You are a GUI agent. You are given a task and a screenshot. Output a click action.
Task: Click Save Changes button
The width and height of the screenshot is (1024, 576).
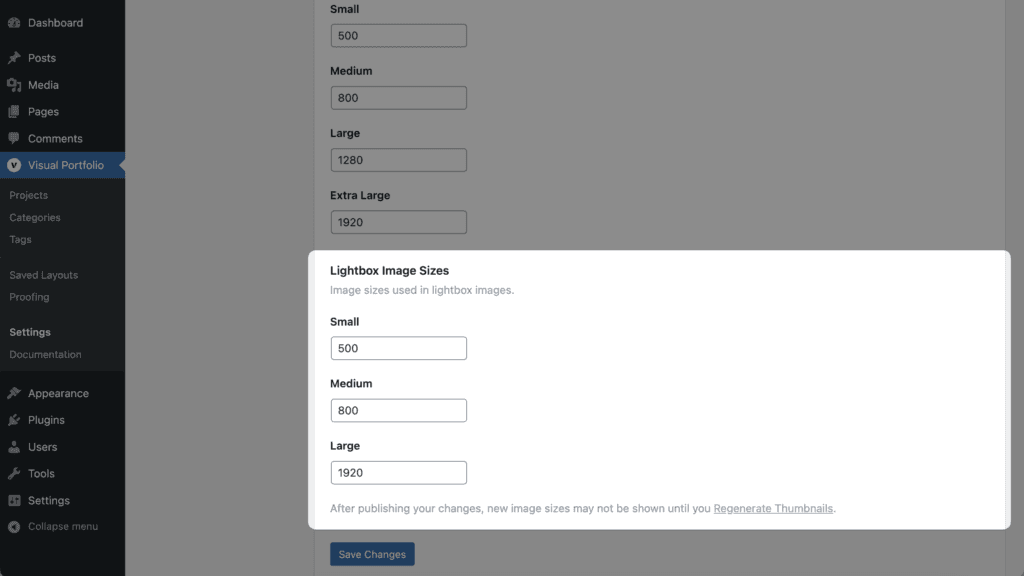click(372, 554)
